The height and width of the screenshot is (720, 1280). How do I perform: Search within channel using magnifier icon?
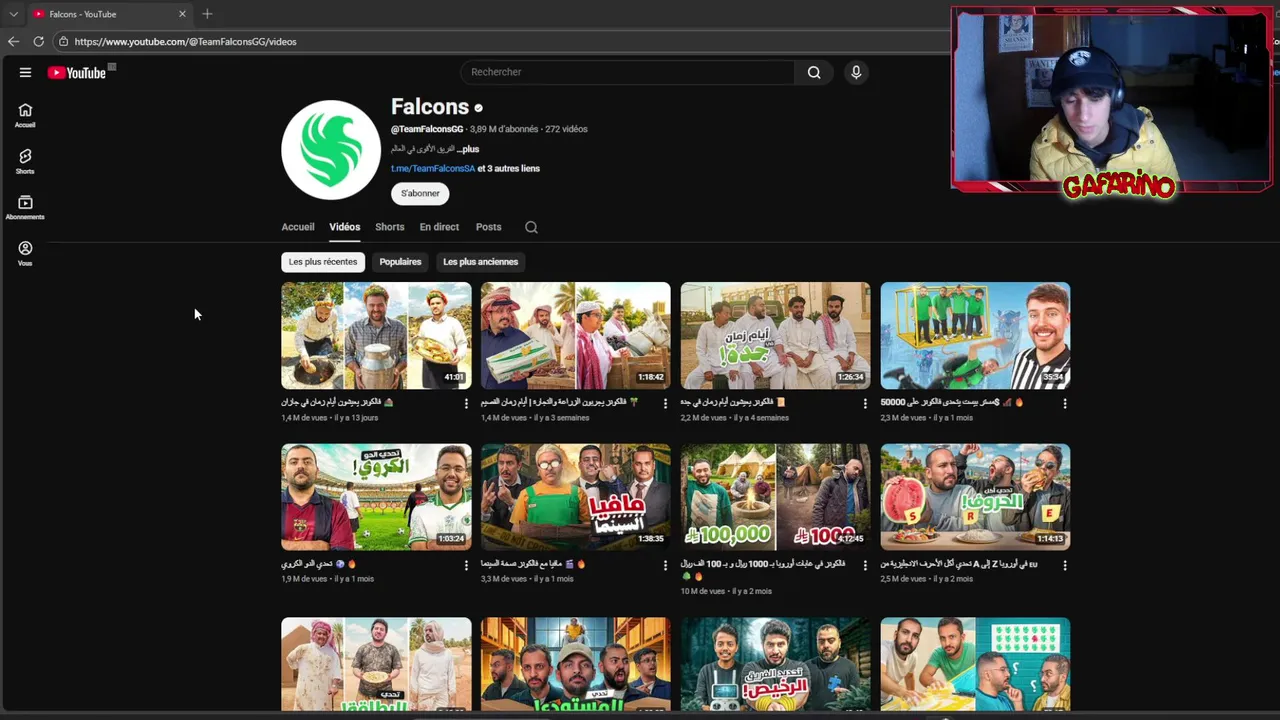click(x=531, y=227)
